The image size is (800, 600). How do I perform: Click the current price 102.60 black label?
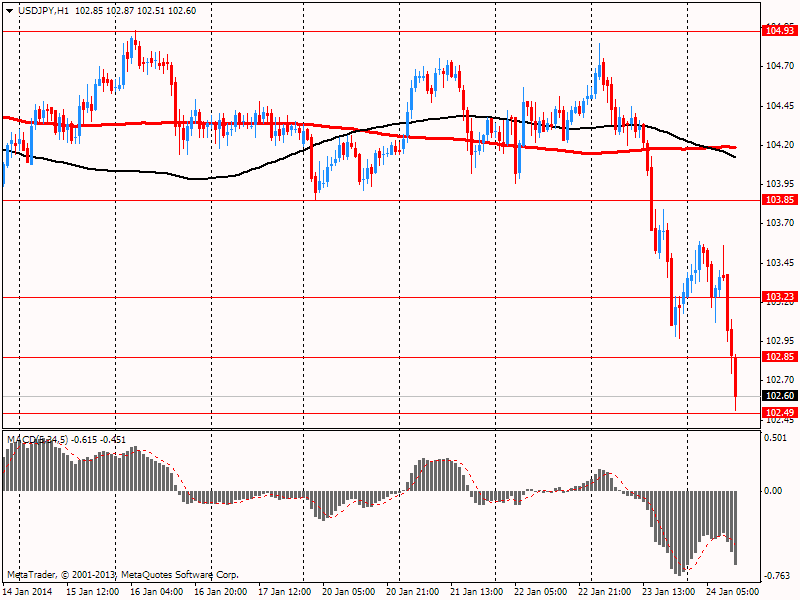(780, 395)
